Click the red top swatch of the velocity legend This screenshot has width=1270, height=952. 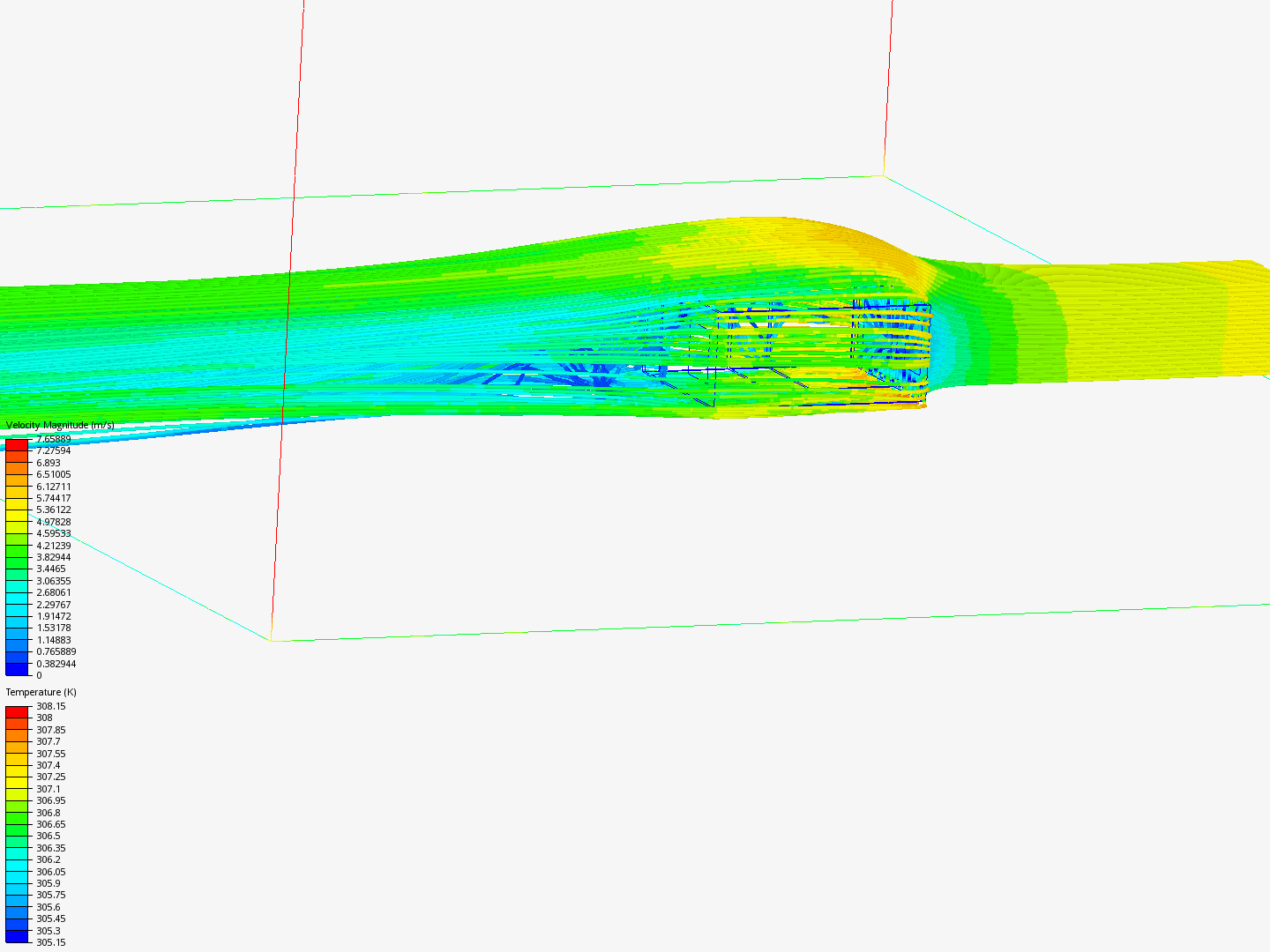(18, 445)
